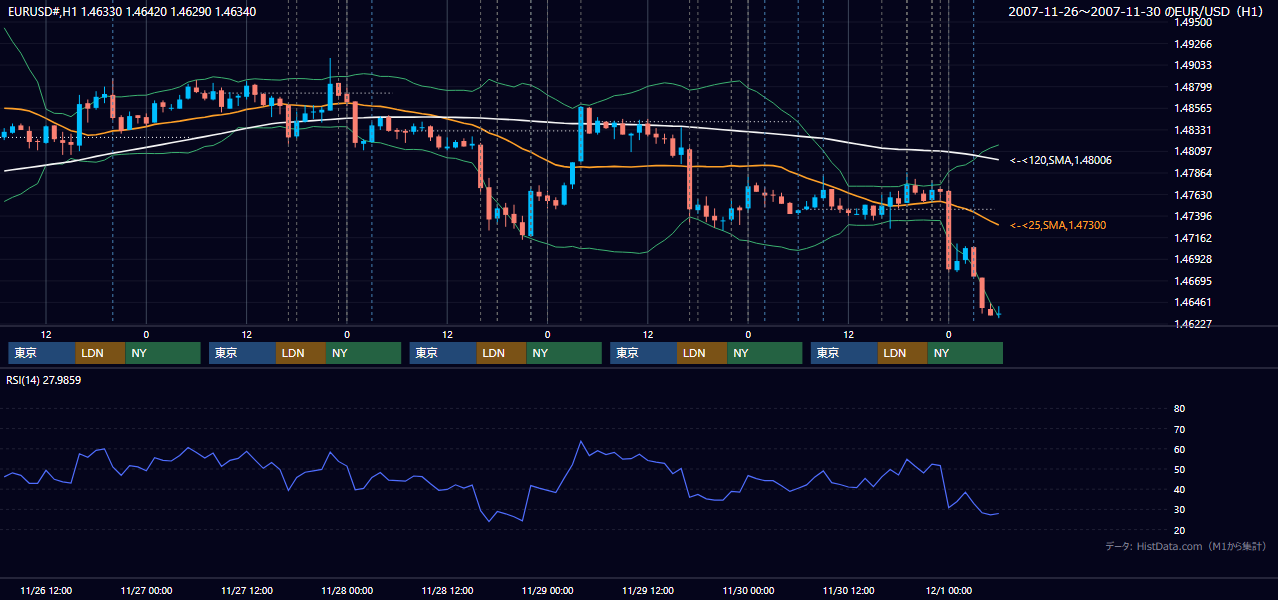Select the LDN session block for 11/27

[302, 353]
